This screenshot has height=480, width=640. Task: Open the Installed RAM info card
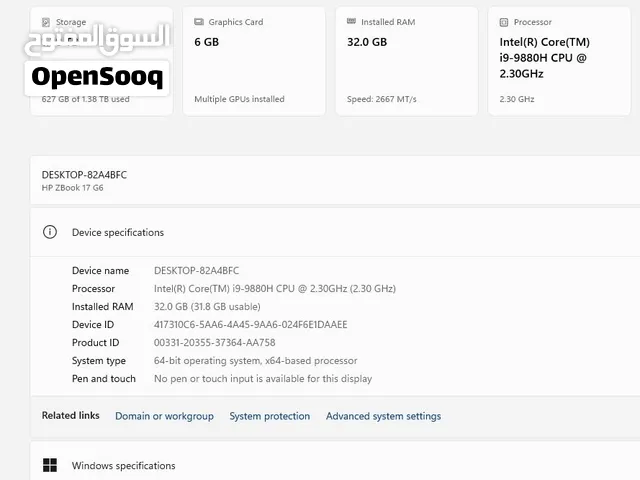click(x=407, y=61)
